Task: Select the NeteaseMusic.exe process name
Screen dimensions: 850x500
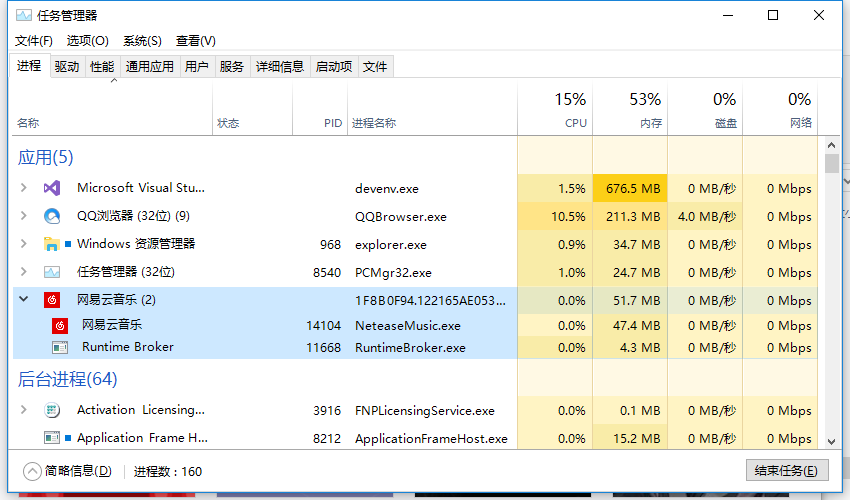Action: point(408,326)
